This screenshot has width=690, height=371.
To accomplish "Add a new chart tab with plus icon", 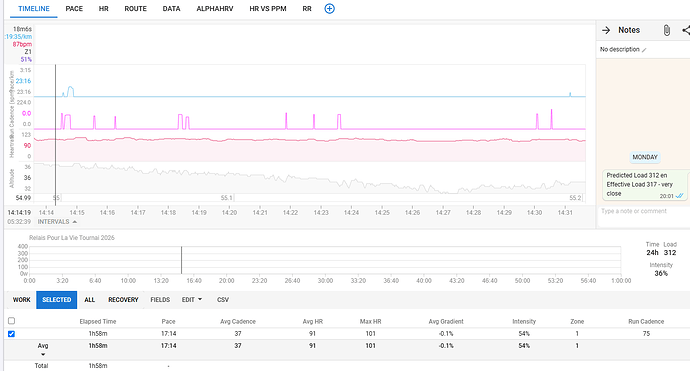I will point(329,9).
